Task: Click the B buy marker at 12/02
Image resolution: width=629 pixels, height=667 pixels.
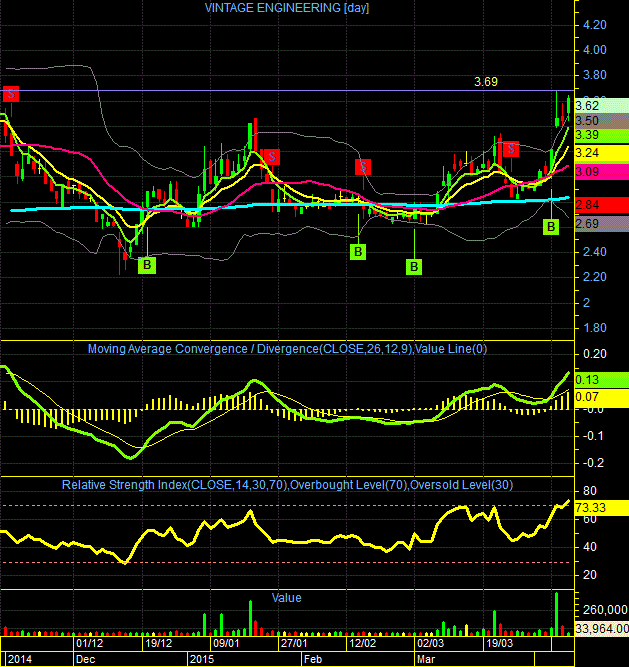Action: pyautogui.click(x=358, y=252)
